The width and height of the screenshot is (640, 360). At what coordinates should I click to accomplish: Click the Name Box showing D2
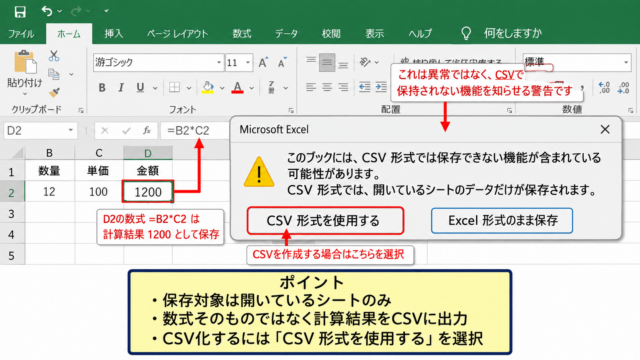40,131
